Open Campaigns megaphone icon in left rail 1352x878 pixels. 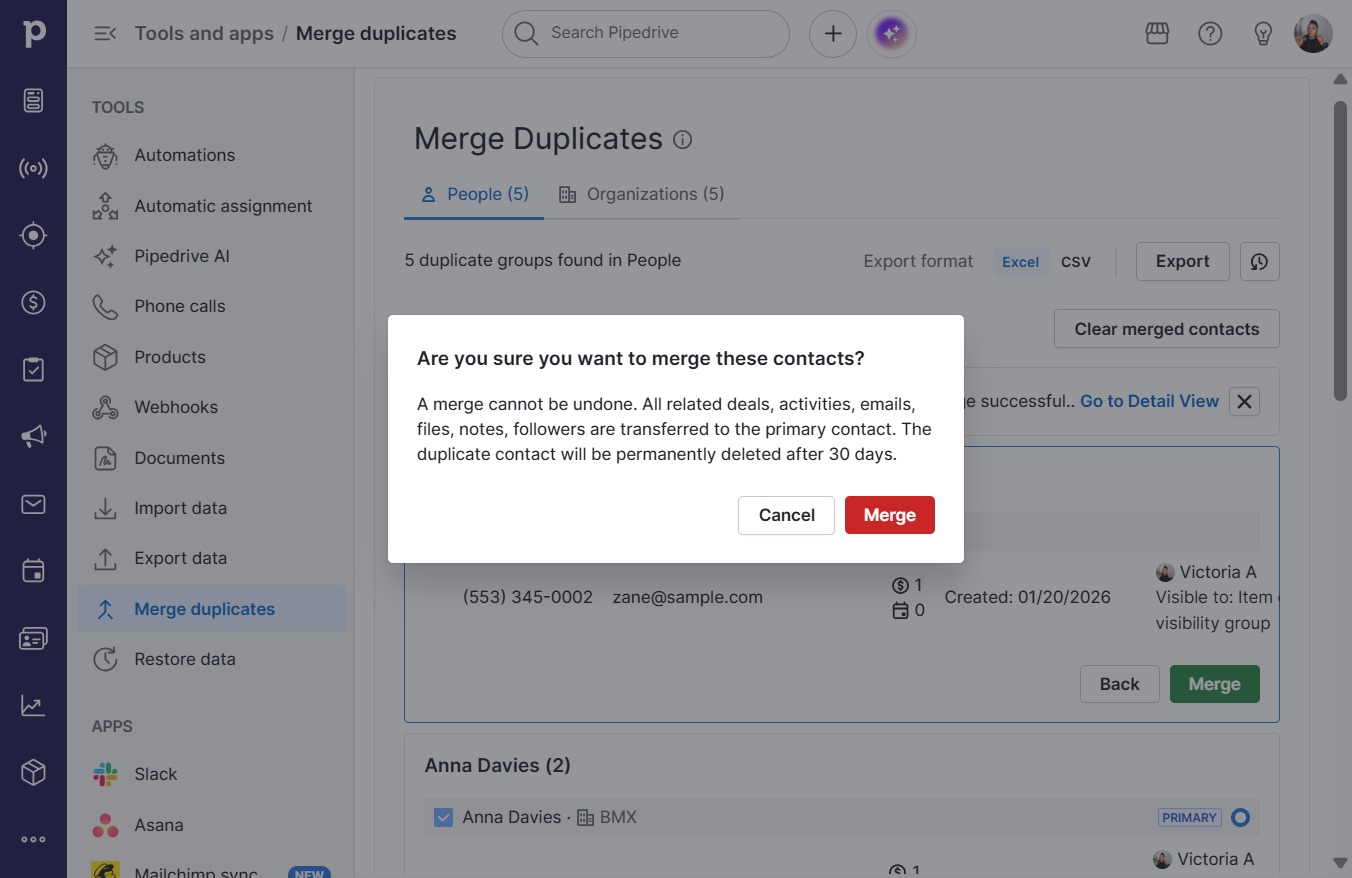click(x=34, y=437)
